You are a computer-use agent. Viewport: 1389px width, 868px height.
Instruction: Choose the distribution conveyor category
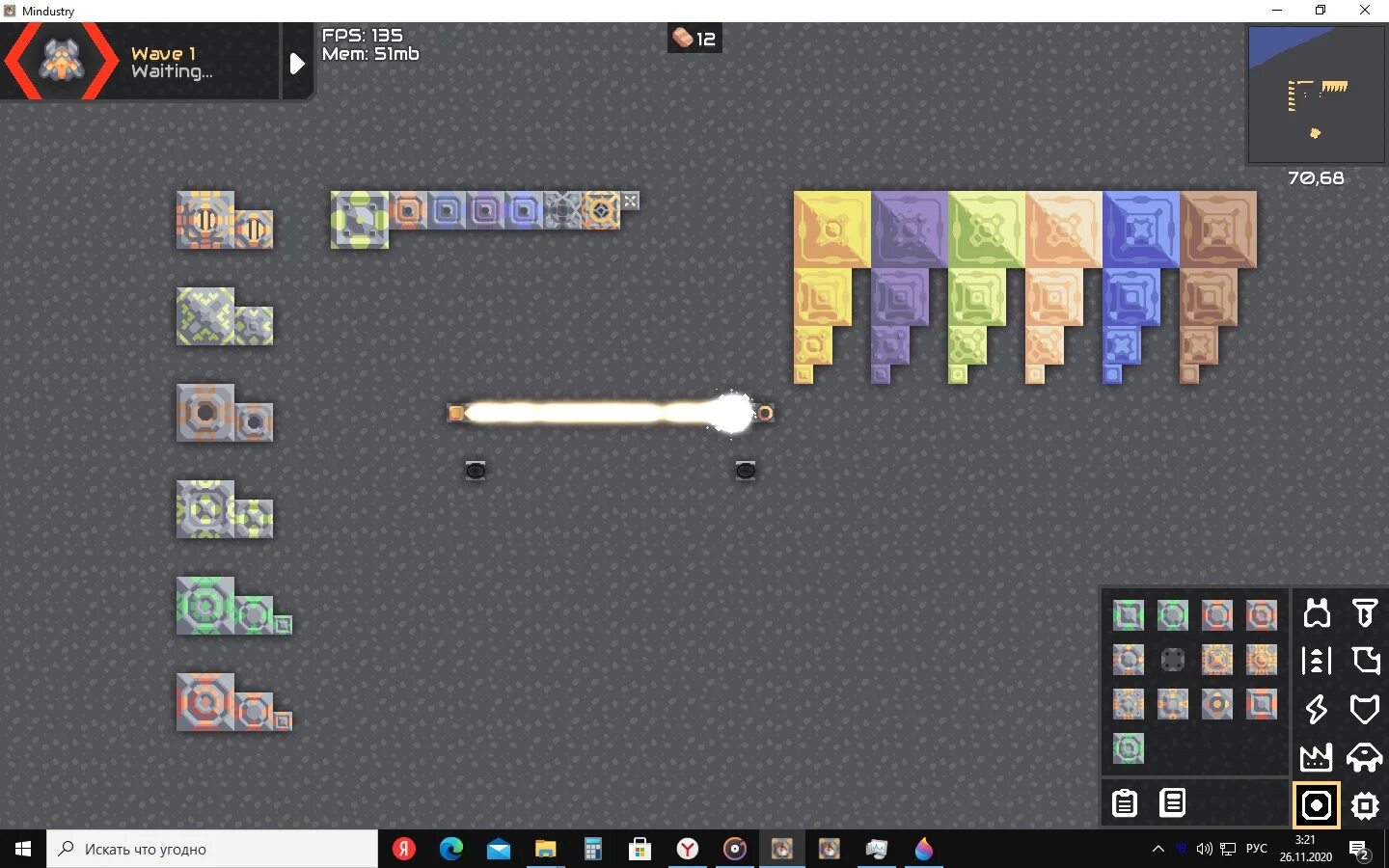coord(1317,661)
